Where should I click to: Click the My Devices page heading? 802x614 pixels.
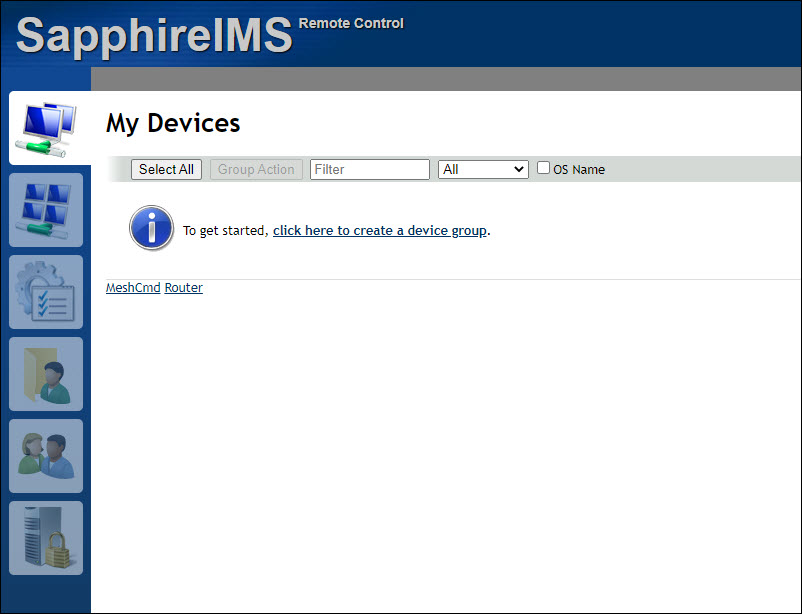pos(172,123)
